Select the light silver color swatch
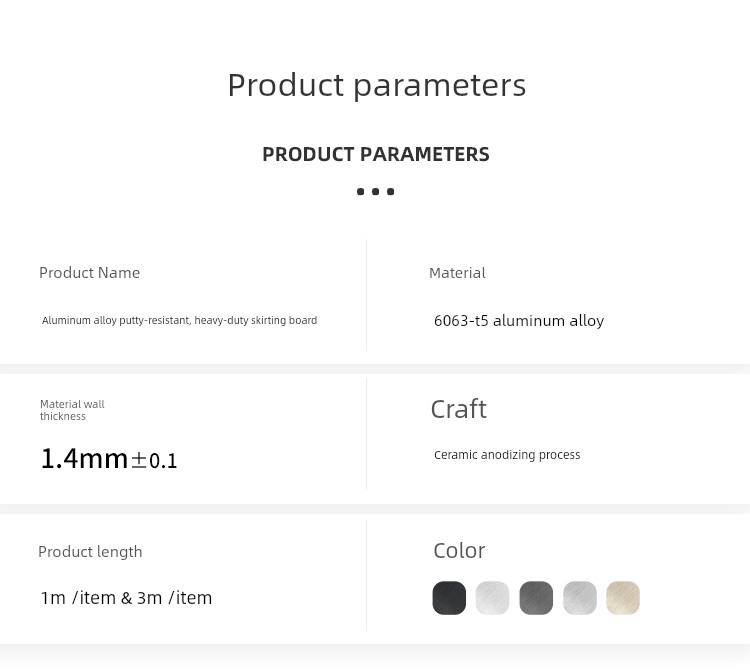 [493, 598]
